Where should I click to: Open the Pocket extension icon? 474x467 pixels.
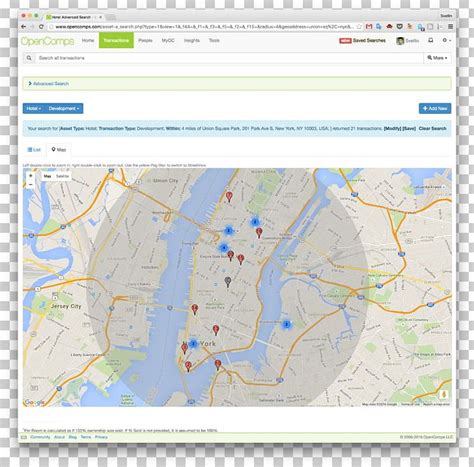click(399, 26)
